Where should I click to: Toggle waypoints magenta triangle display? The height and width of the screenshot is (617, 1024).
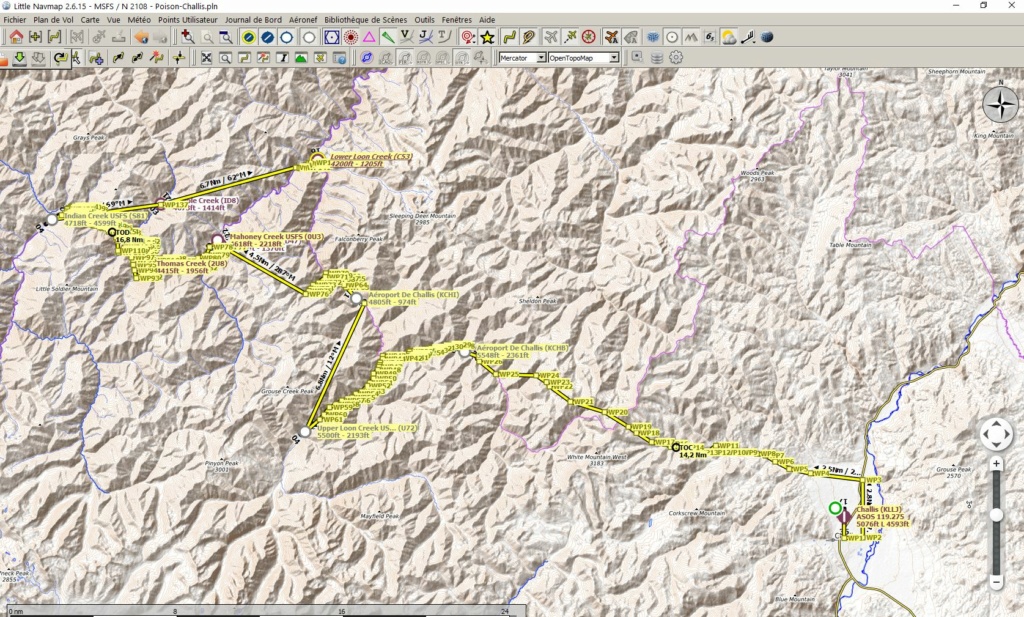pyautogui.click(x=369, y=37)
